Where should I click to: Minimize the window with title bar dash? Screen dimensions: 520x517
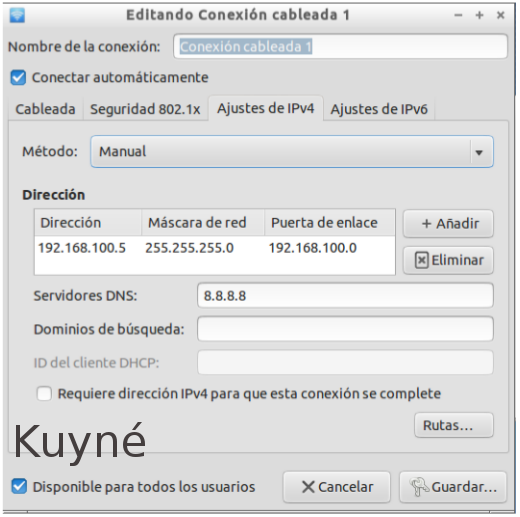pos(458,15)
